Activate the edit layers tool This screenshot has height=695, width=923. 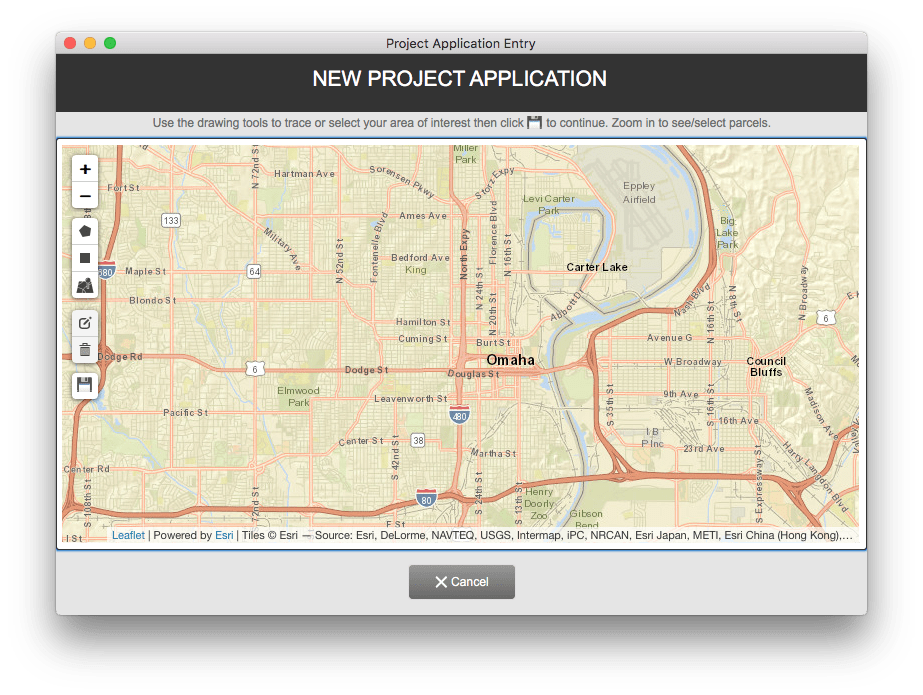85,323
